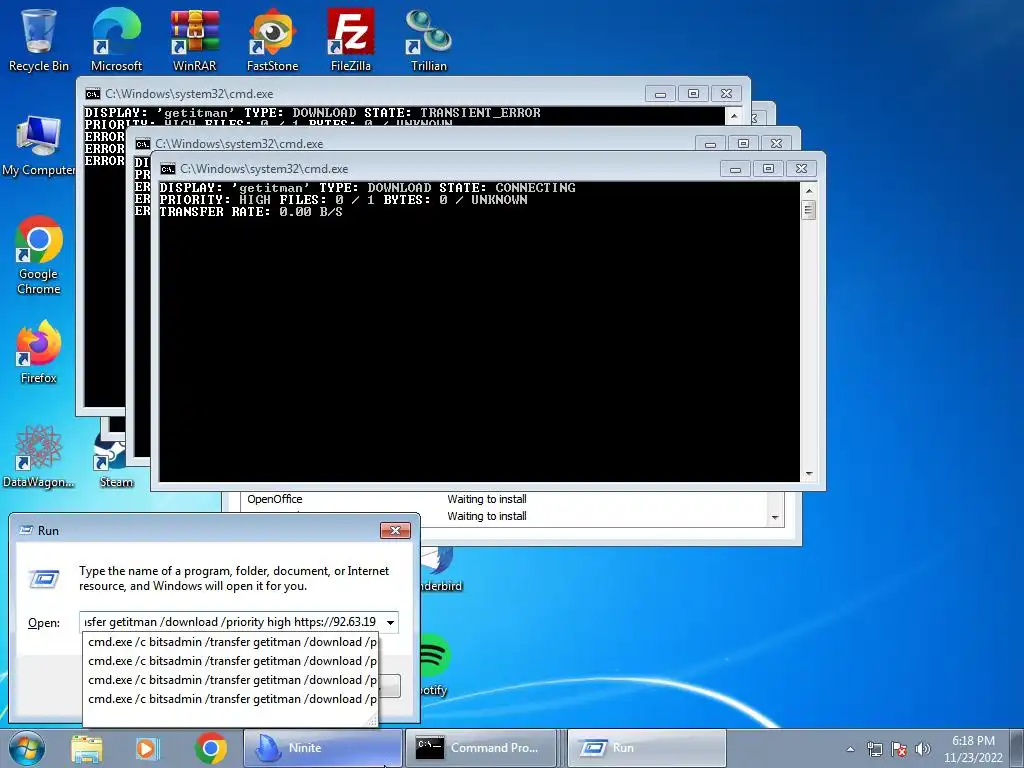This screenshot has width=1024, height=768.
Task: Select the second bitsadmin history entry
Action: pyautogui.click(x=231, y=661)
